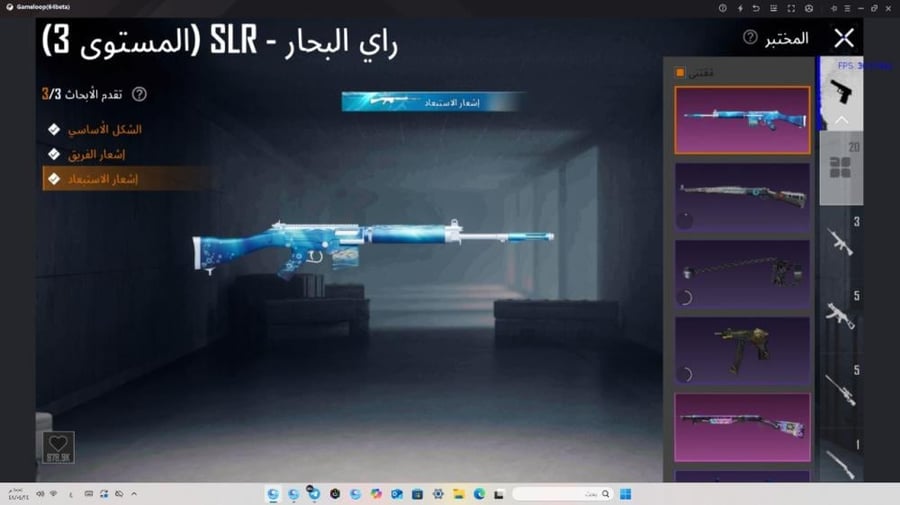The height and width of the screenshot is (505, 900).
Task: Open the Copilot icon in the taskbar
Action: point(376,494)
